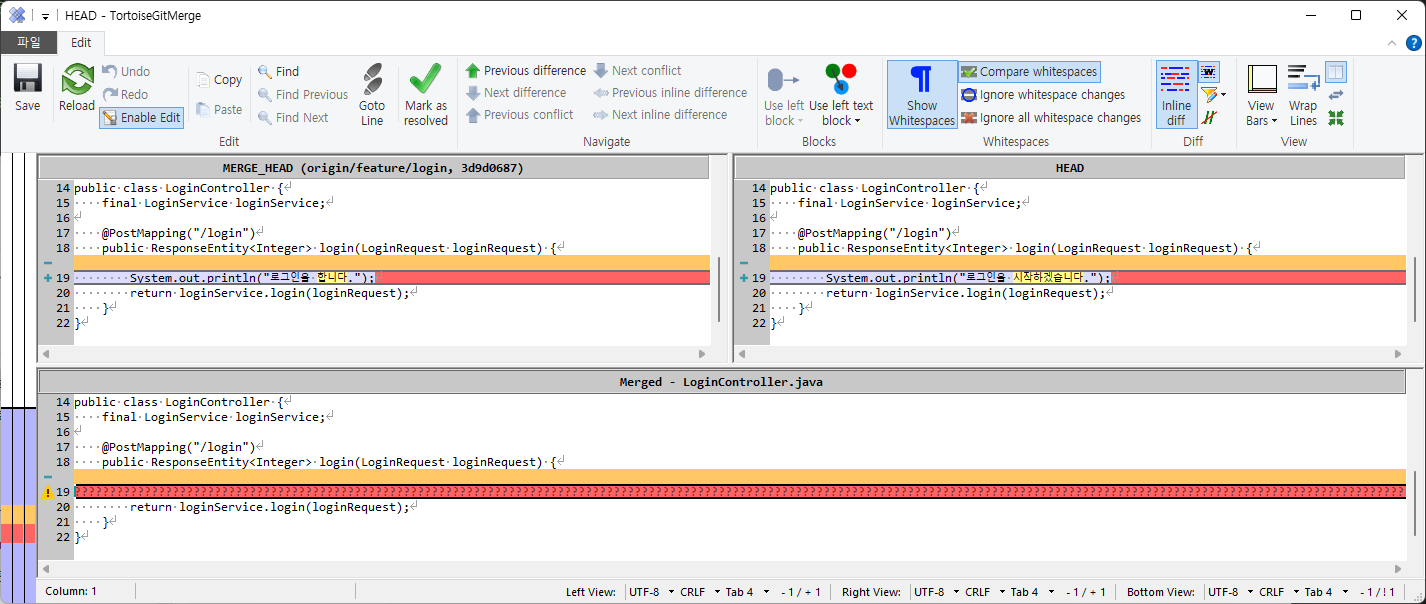Go to previous inline difference

click(x=670, y=93)
